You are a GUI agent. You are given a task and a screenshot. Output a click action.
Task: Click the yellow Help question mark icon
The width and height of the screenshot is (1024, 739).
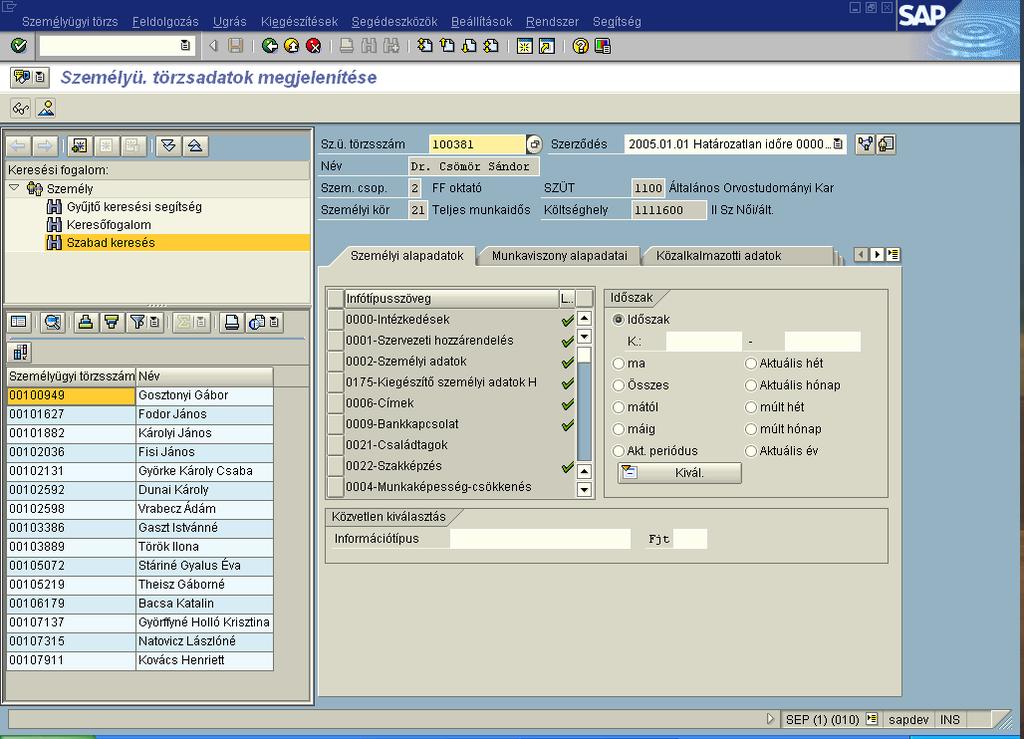pos(580,46)
